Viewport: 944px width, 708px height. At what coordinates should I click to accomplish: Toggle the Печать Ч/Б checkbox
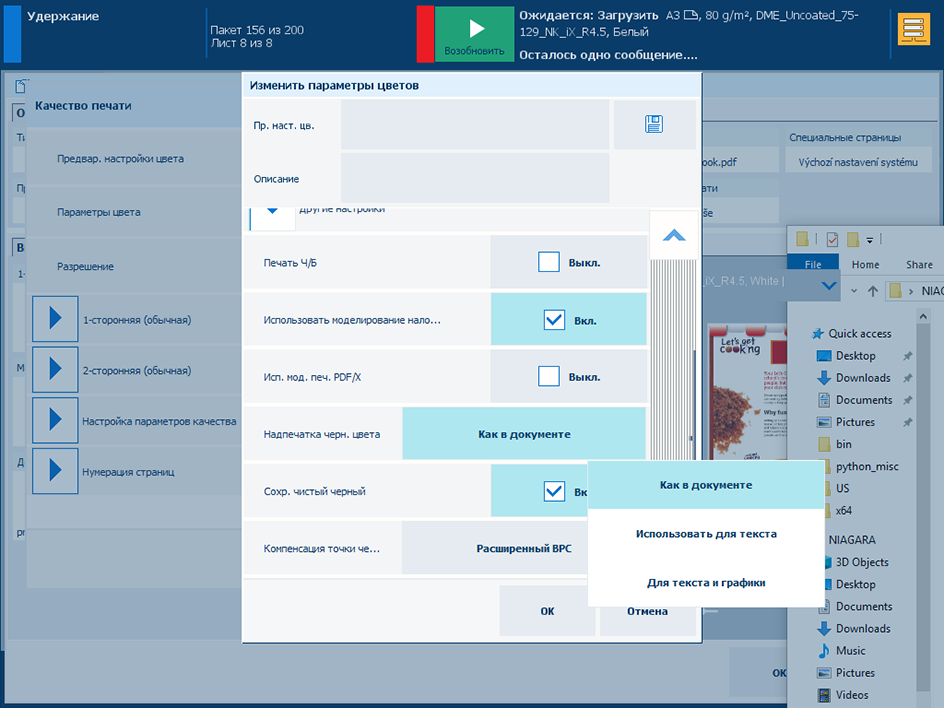click(x=548, y=262)
